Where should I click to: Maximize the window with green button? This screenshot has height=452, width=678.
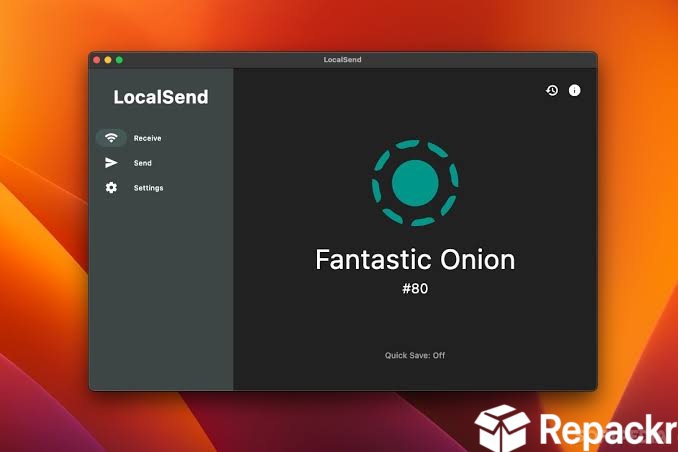[x=119, y=60]
